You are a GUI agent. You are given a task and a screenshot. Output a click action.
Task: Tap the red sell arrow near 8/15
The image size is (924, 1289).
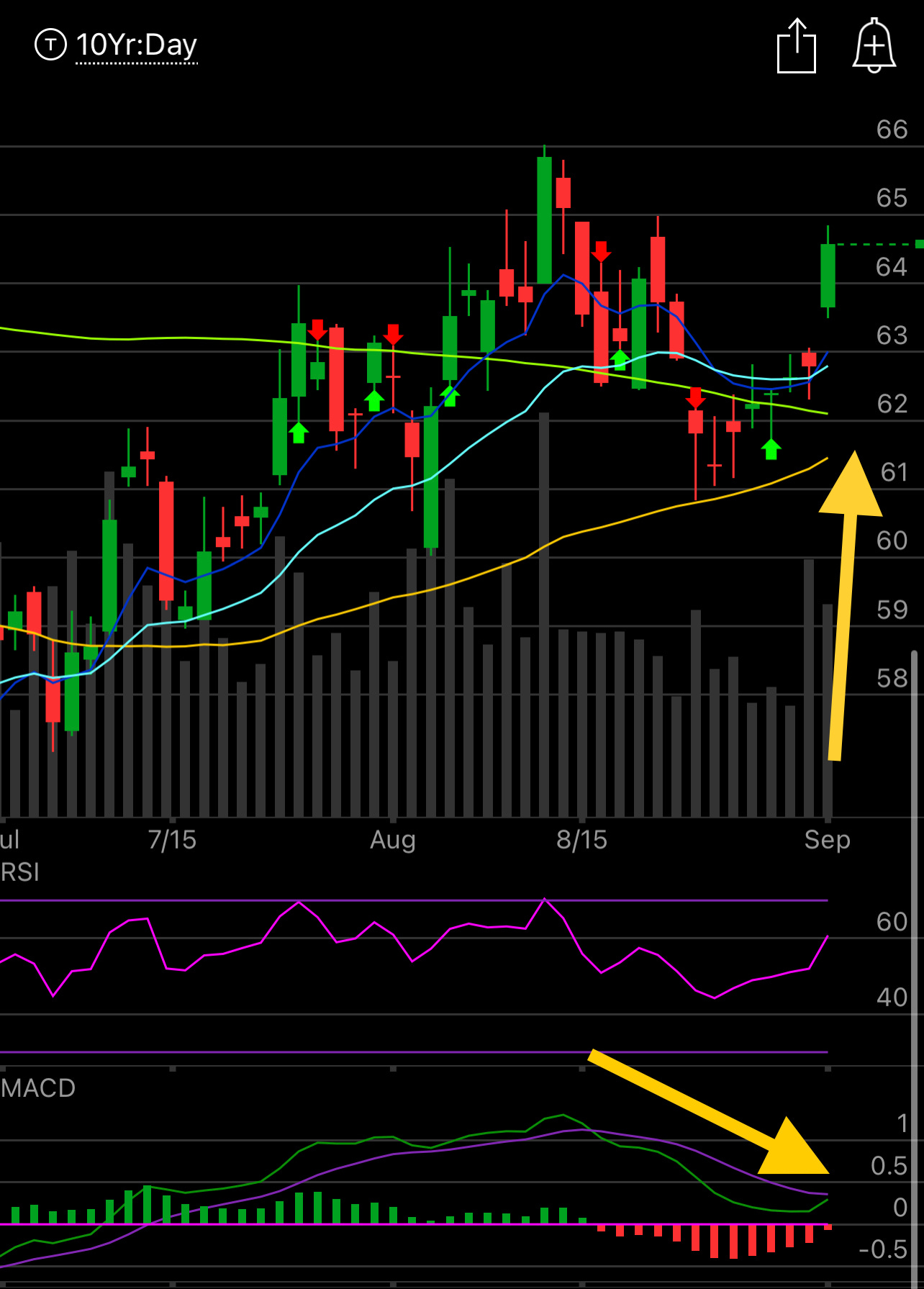(x=601, y=252)
